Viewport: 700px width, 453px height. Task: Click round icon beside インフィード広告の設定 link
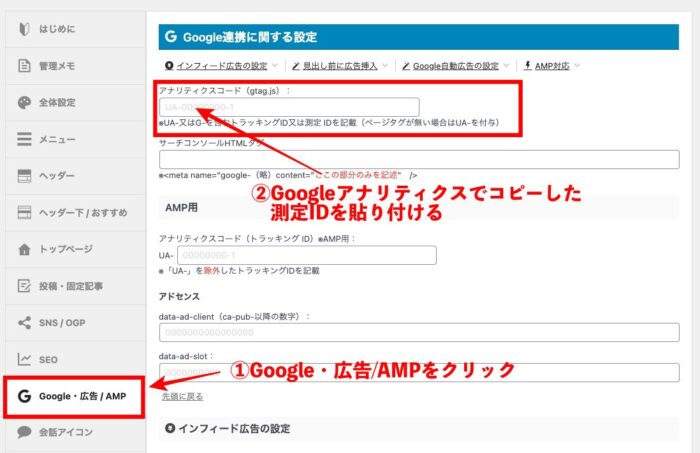click(x=169, y=66)
